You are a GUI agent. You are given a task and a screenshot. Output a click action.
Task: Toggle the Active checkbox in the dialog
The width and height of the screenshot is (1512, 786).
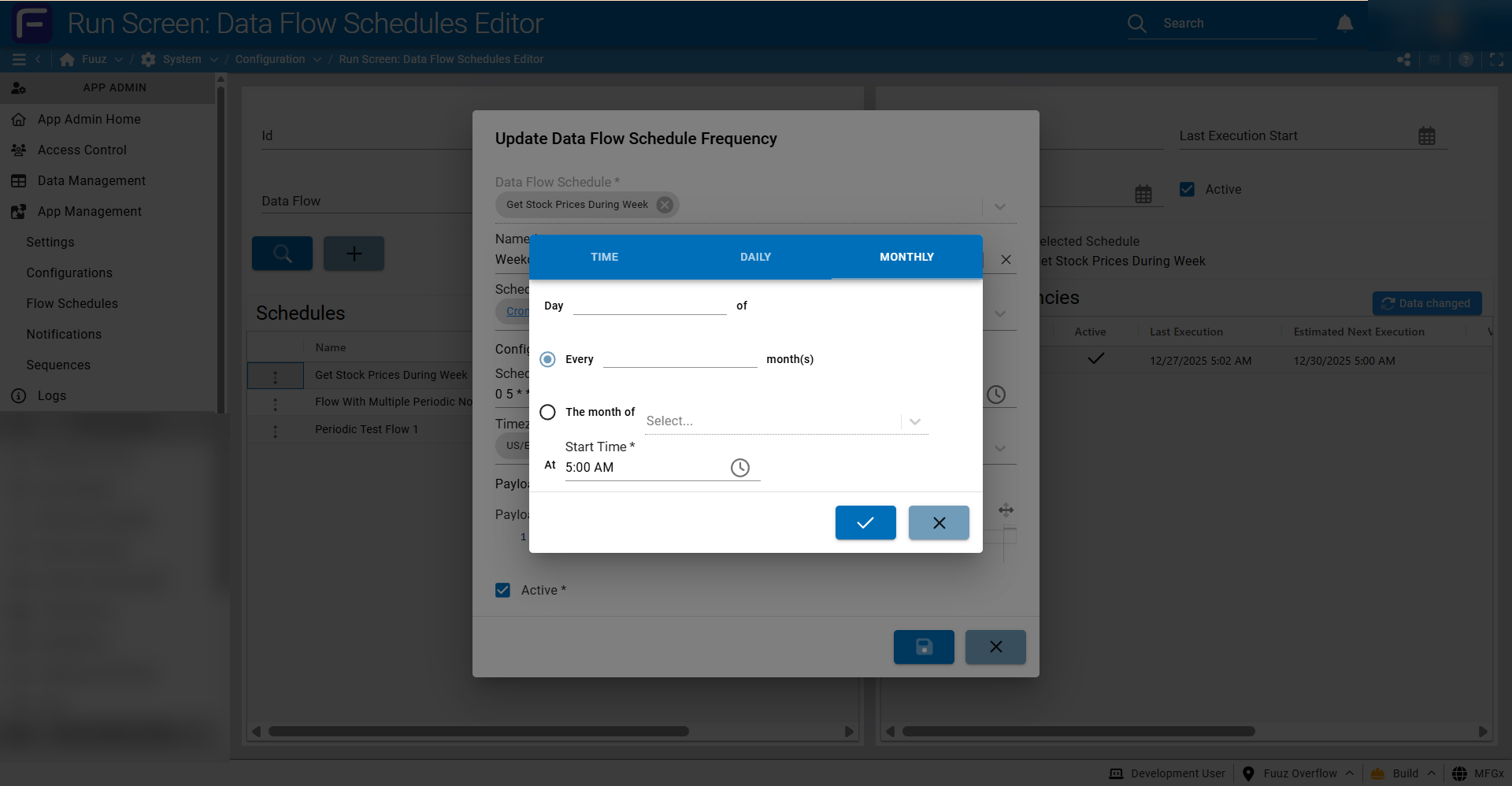pyautogui.click(x=502, y=590)
